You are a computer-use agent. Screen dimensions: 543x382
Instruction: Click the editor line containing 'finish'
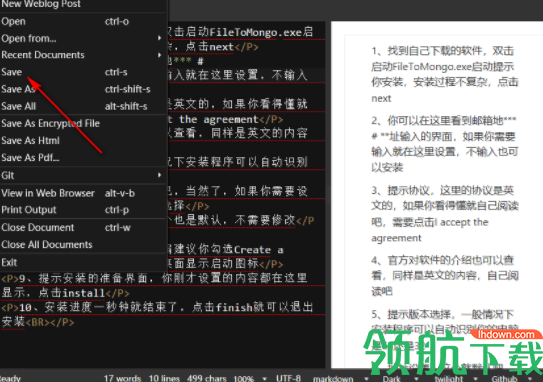coord(158,307)
